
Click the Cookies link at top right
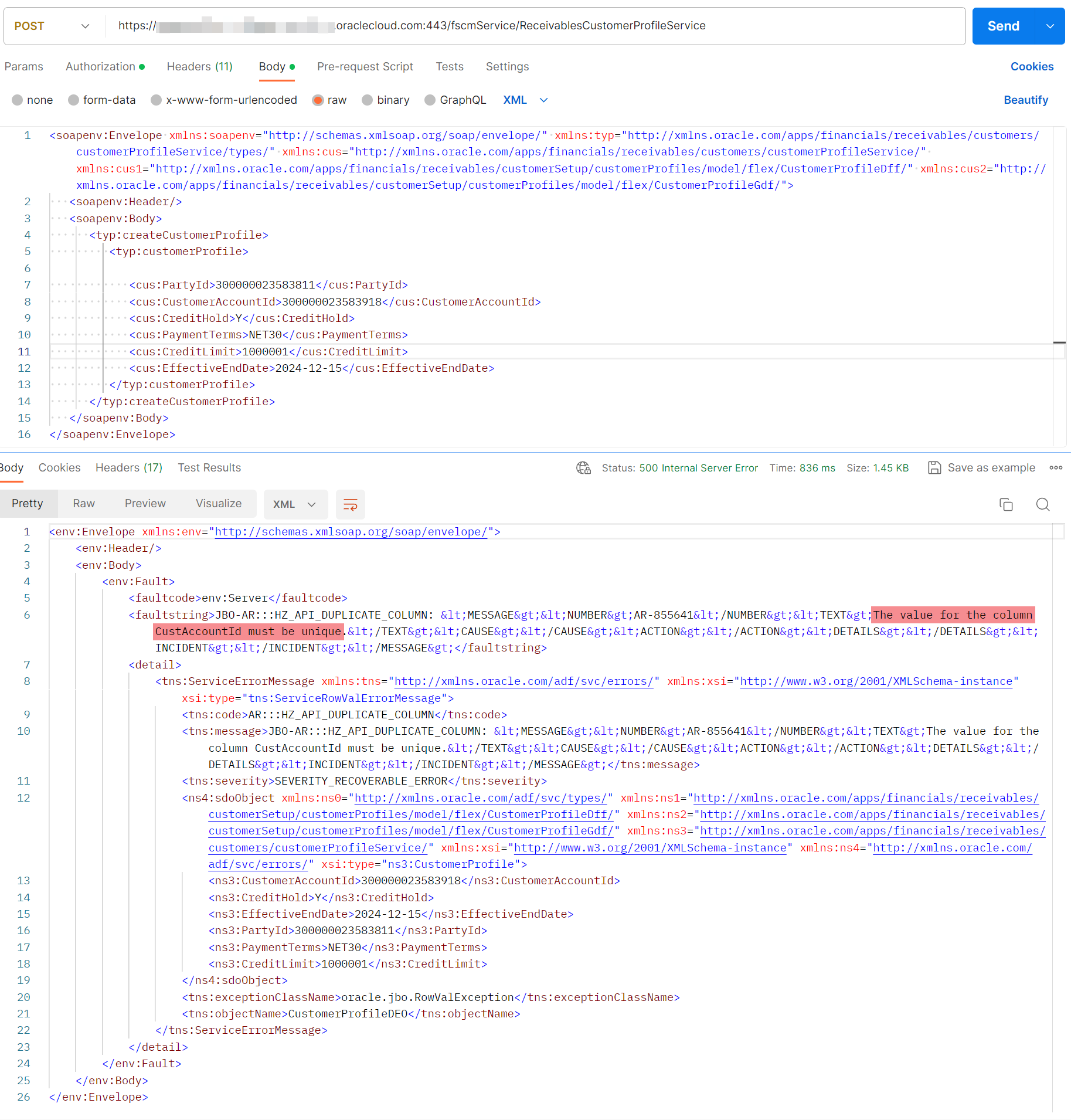[x=1032, y=67]
